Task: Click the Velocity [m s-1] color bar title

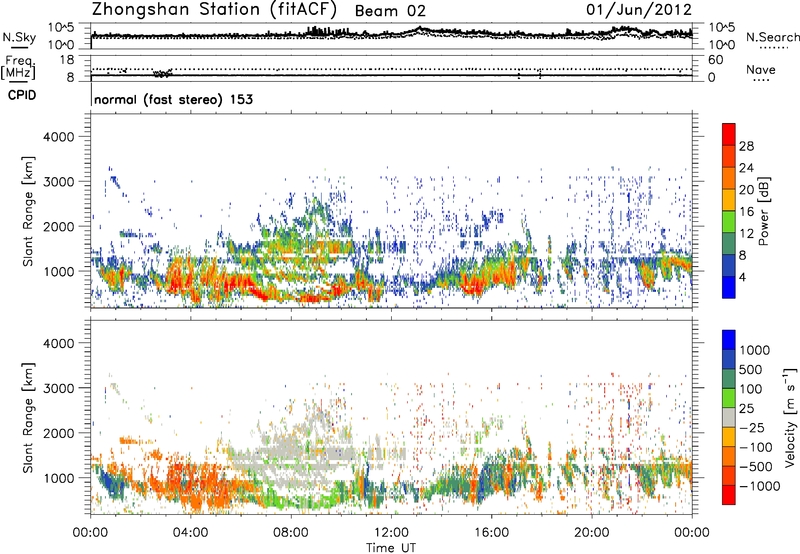Action: 790,417
